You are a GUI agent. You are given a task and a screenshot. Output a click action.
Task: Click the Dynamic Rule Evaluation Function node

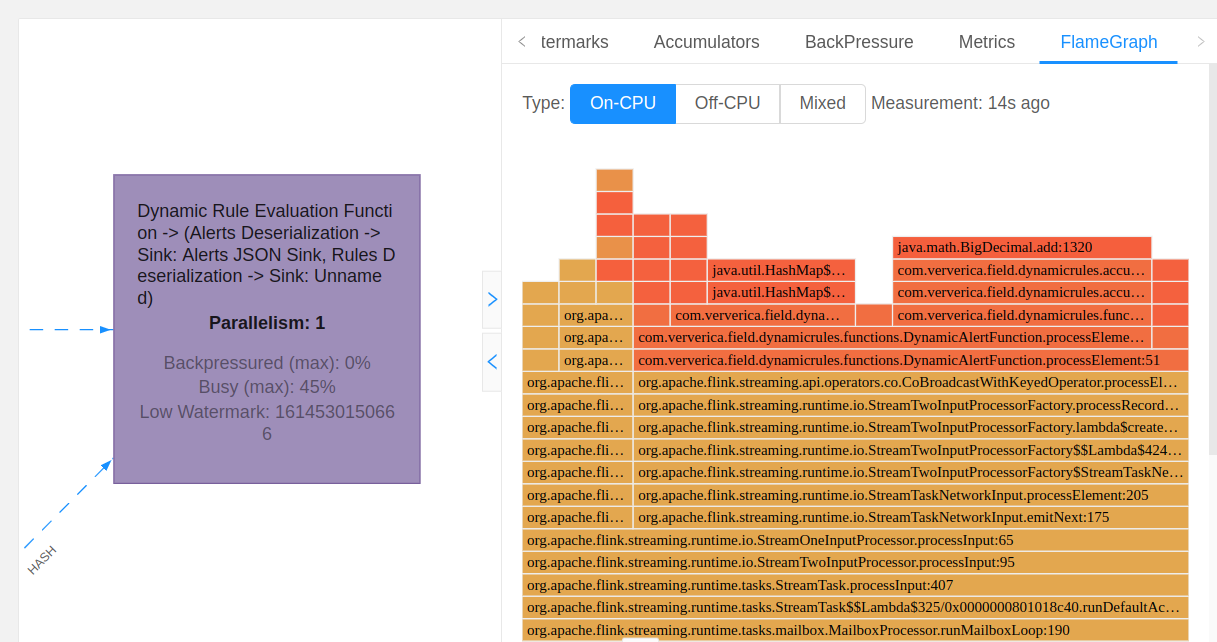click(267, 329)
